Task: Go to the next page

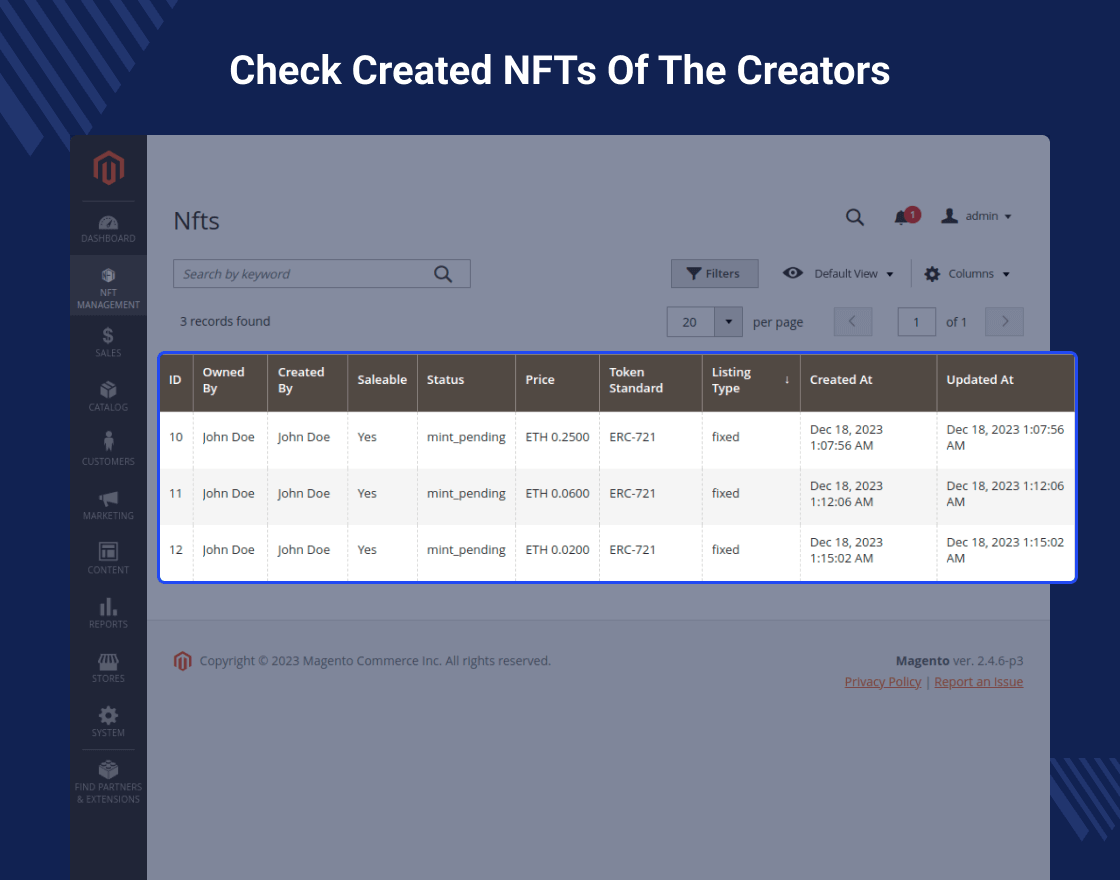Action: click(1004, 321)
